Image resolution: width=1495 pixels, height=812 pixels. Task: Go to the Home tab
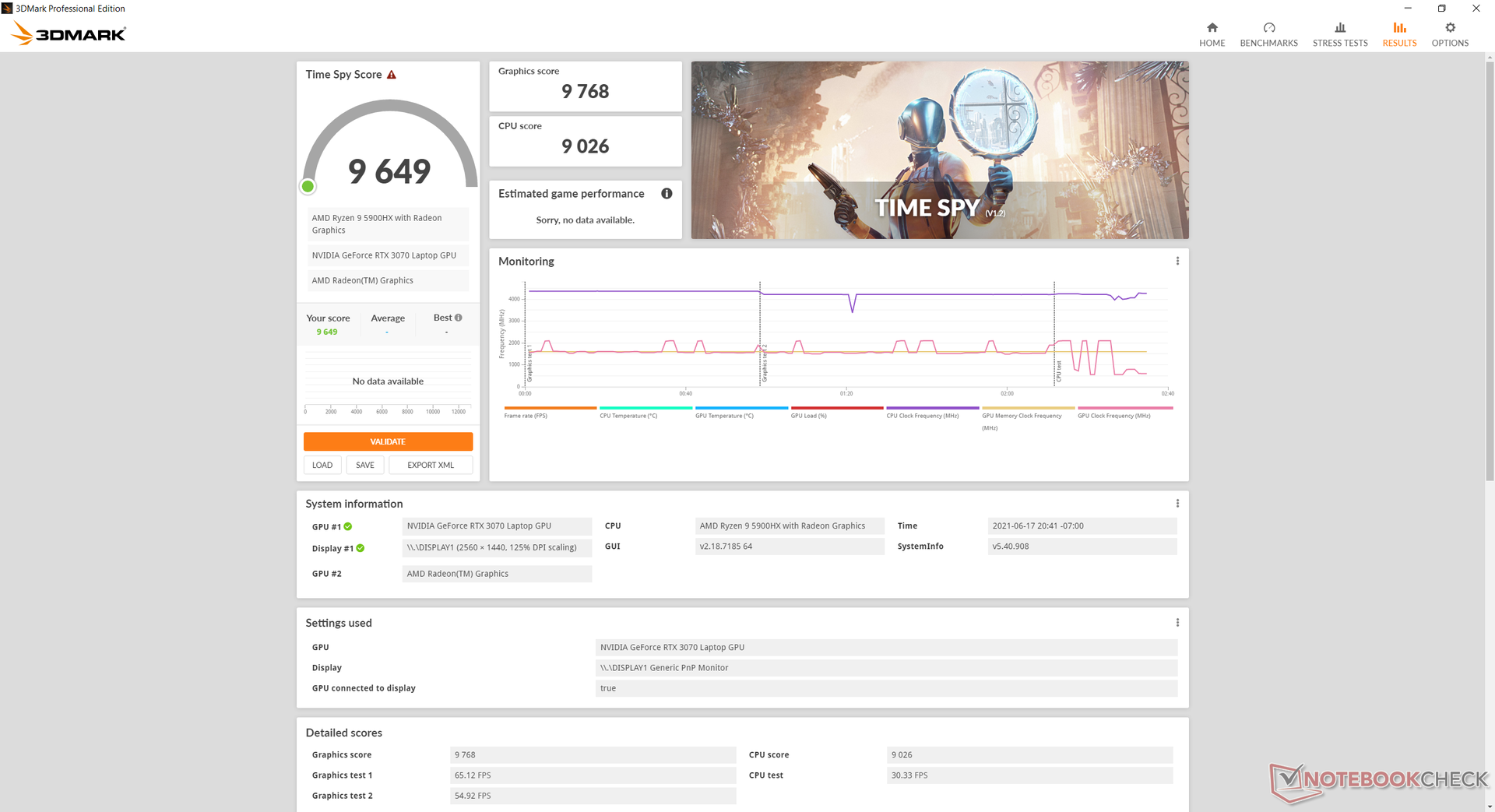click(x=1212, y=34)
